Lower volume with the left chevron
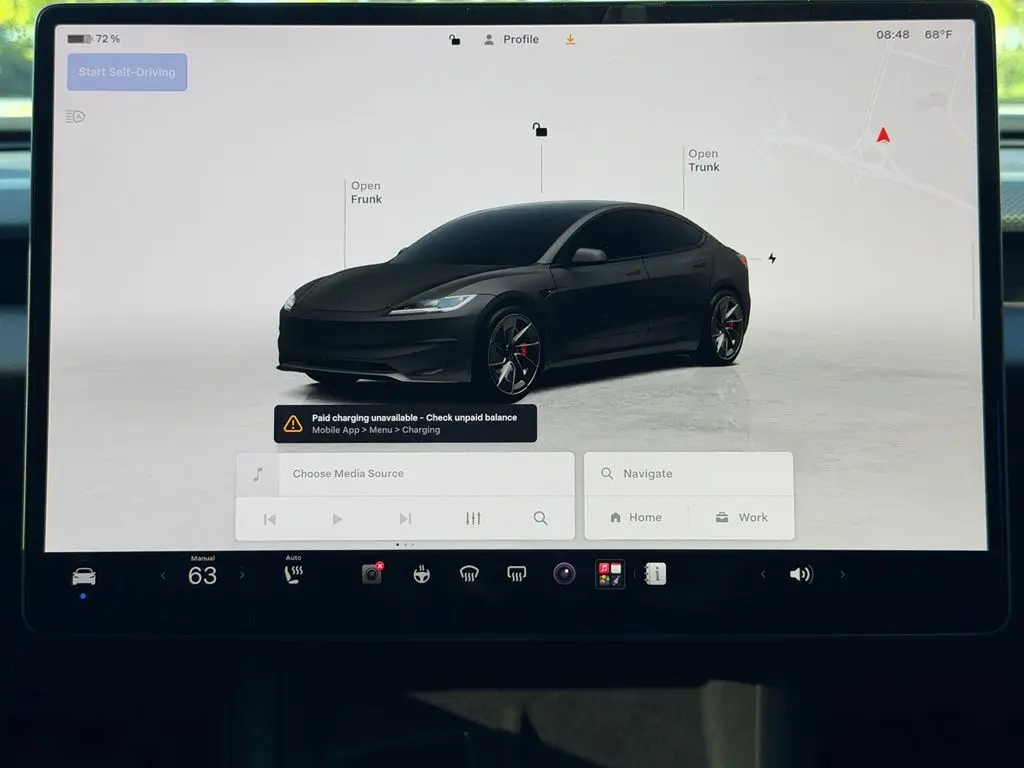 (763, 575)
